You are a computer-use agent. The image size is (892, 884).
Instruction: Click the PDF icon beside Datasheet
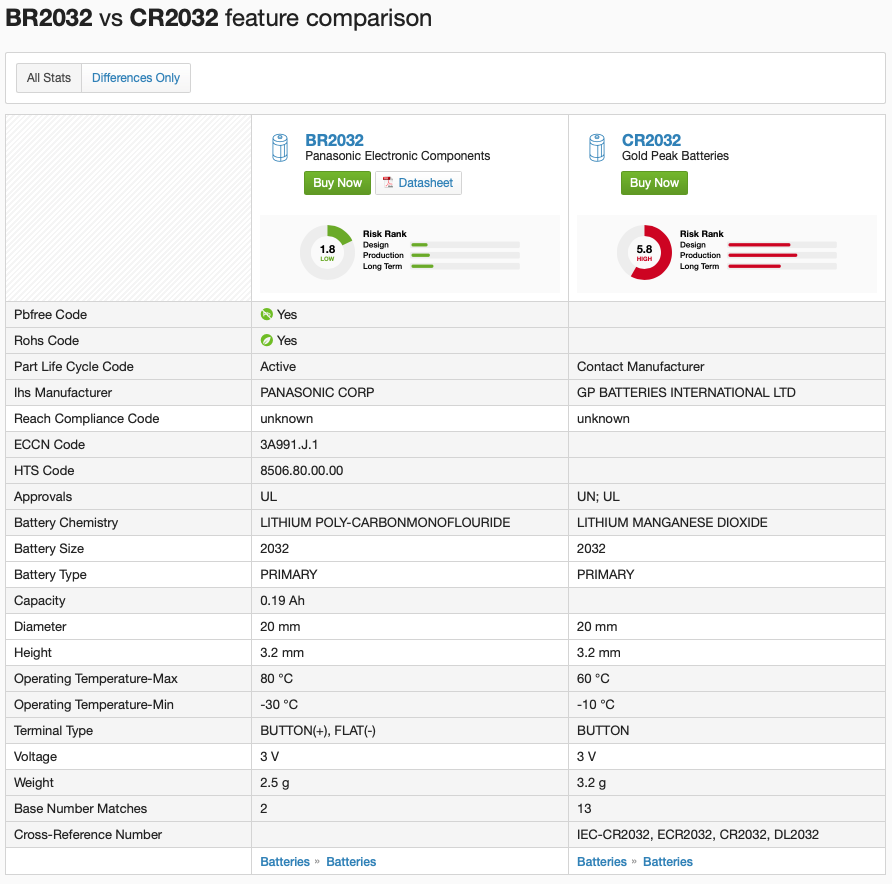(388, 183)
